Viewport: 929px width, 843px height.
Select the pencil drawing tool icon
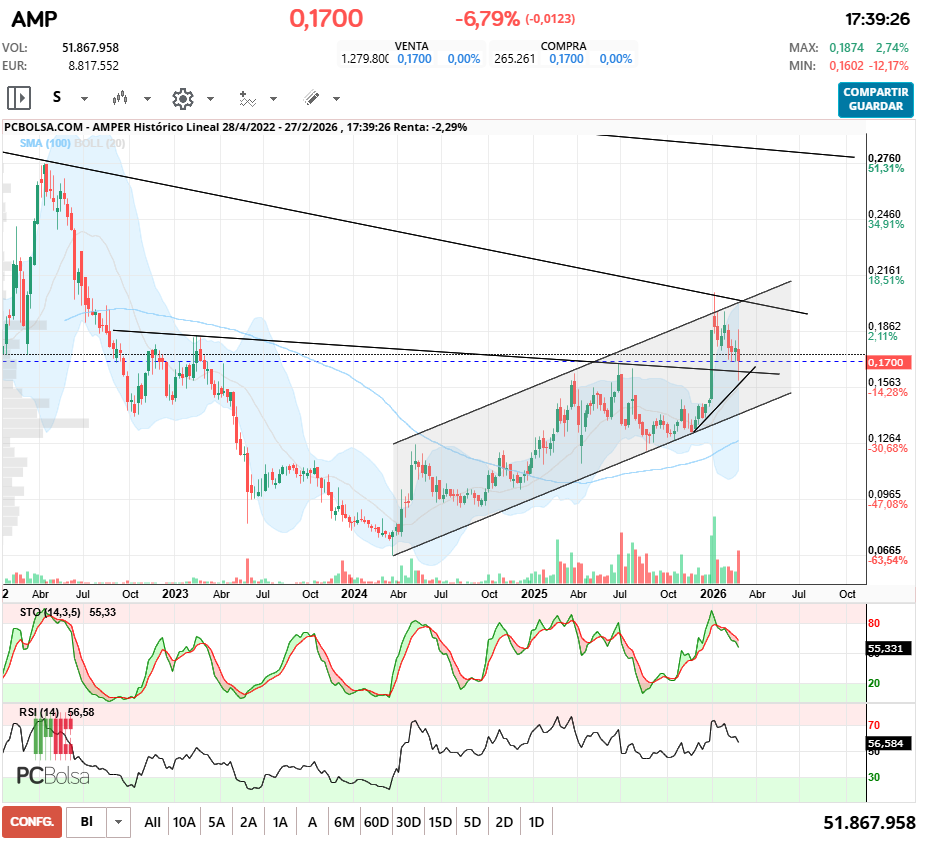[x=311, y=98]
